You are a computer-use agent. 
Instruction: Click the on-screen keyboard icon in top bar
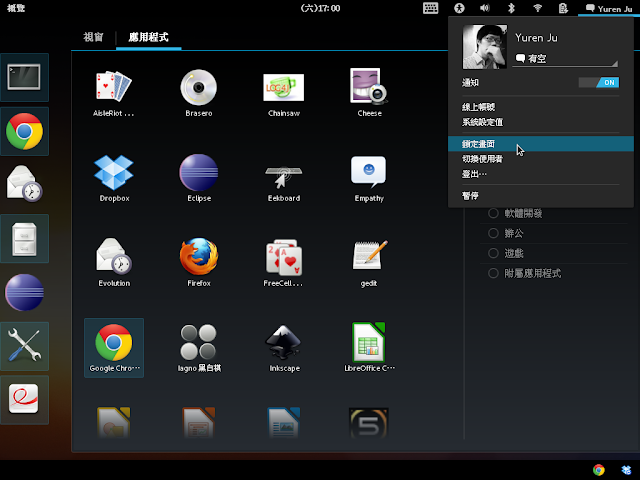[431, 8]
